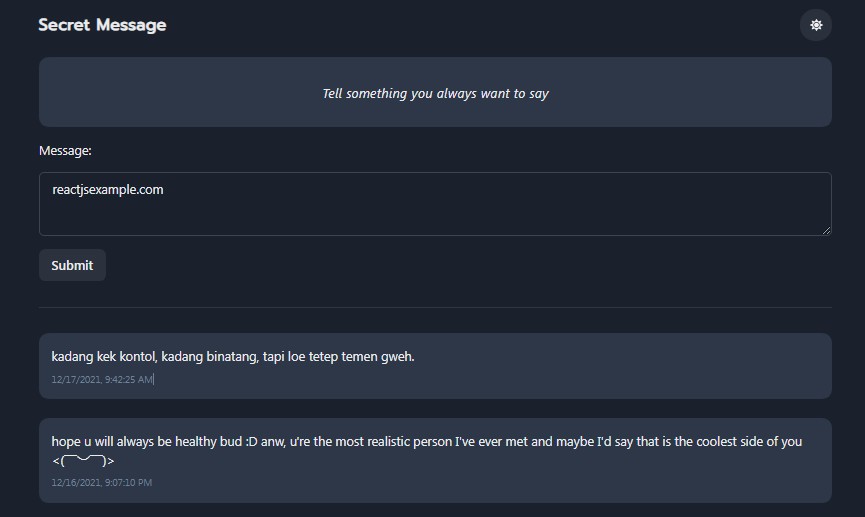Toggle the dark/light theme icon
This screenshot has width=865, height=517.
coord(816,25)
